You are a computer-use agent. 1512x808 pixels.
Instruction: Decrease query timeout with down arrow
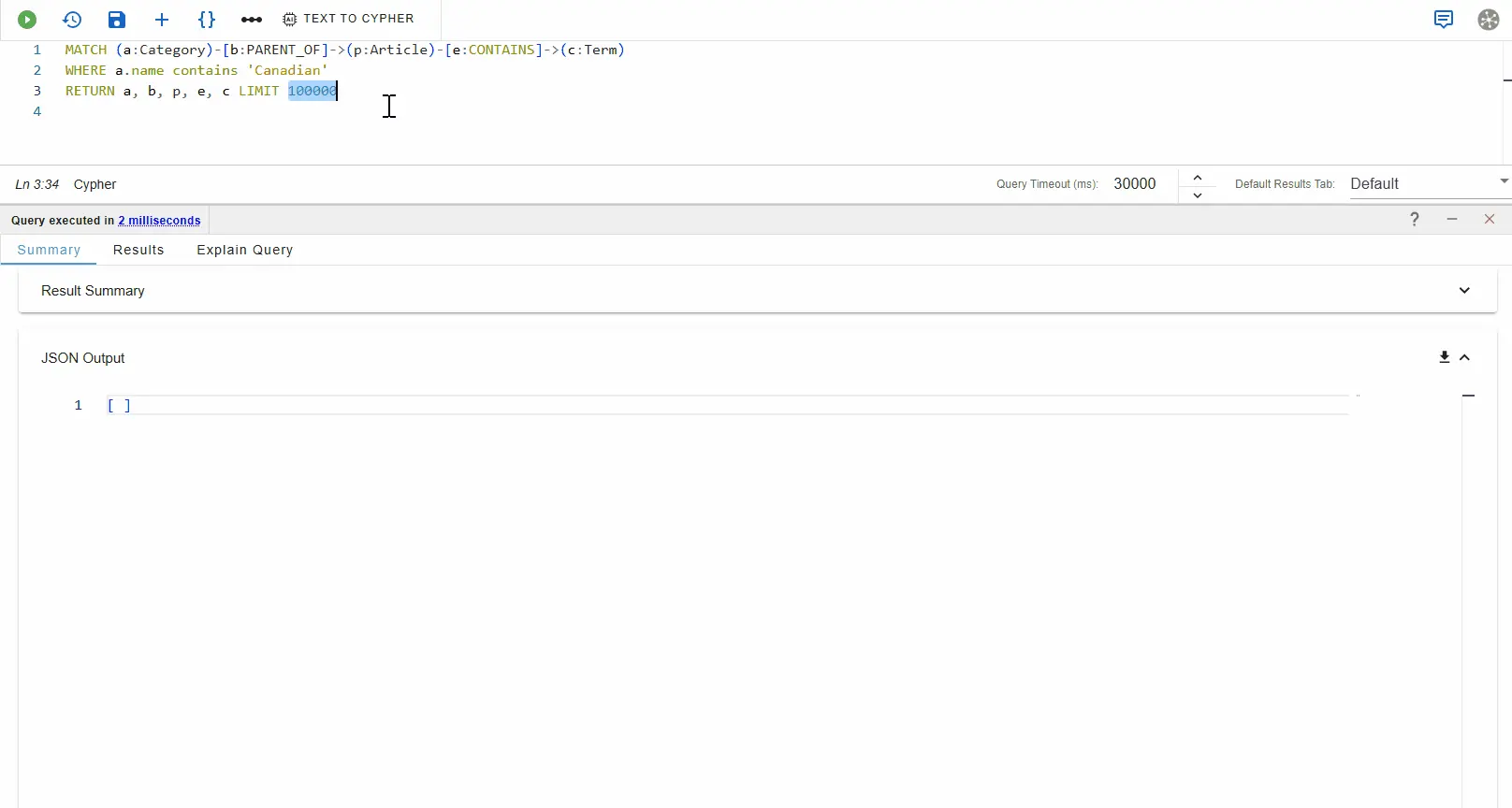tap(1198, 195)
